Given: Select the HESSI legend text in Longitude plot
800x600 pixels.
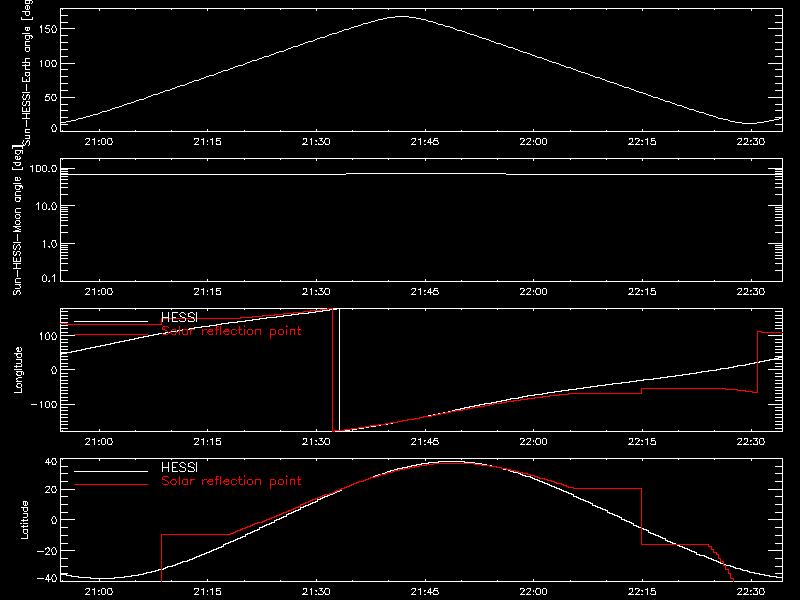Looking at the screenshot, I should click(179, 317).
